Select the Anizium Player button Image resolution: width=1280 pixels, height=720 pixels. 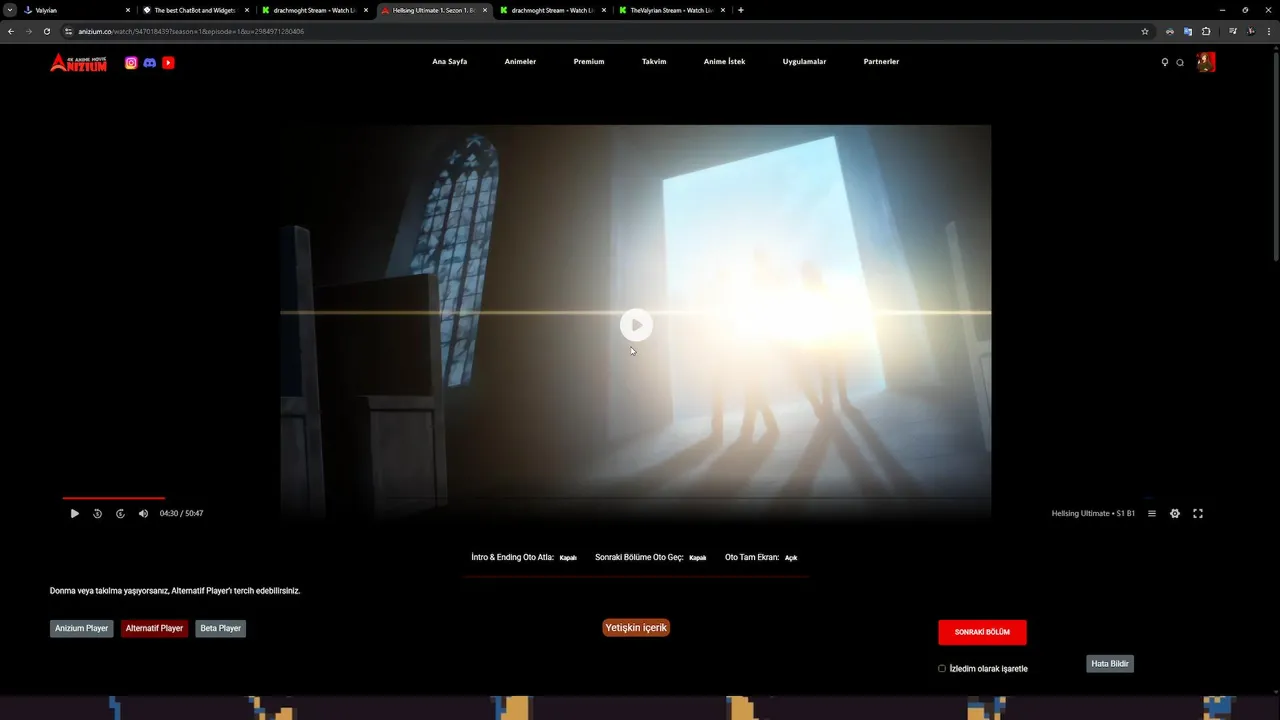point(82,629)
